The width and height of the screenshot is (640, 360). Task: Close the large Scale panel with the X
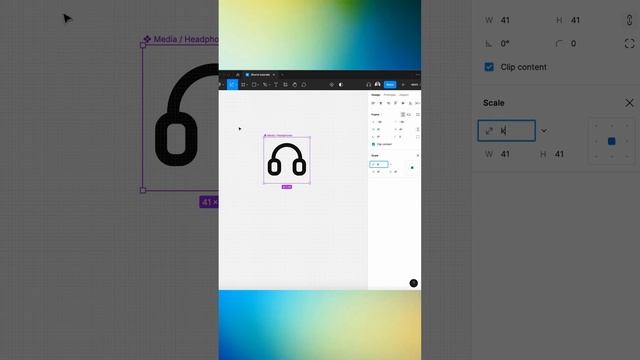[629, 103]
